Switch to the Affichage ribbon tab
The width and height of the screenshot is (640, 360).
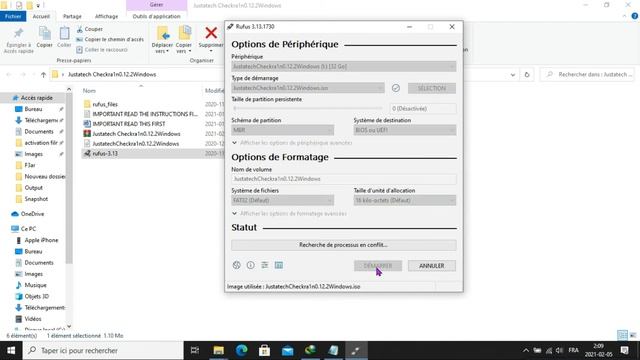(x=107, y=16)
